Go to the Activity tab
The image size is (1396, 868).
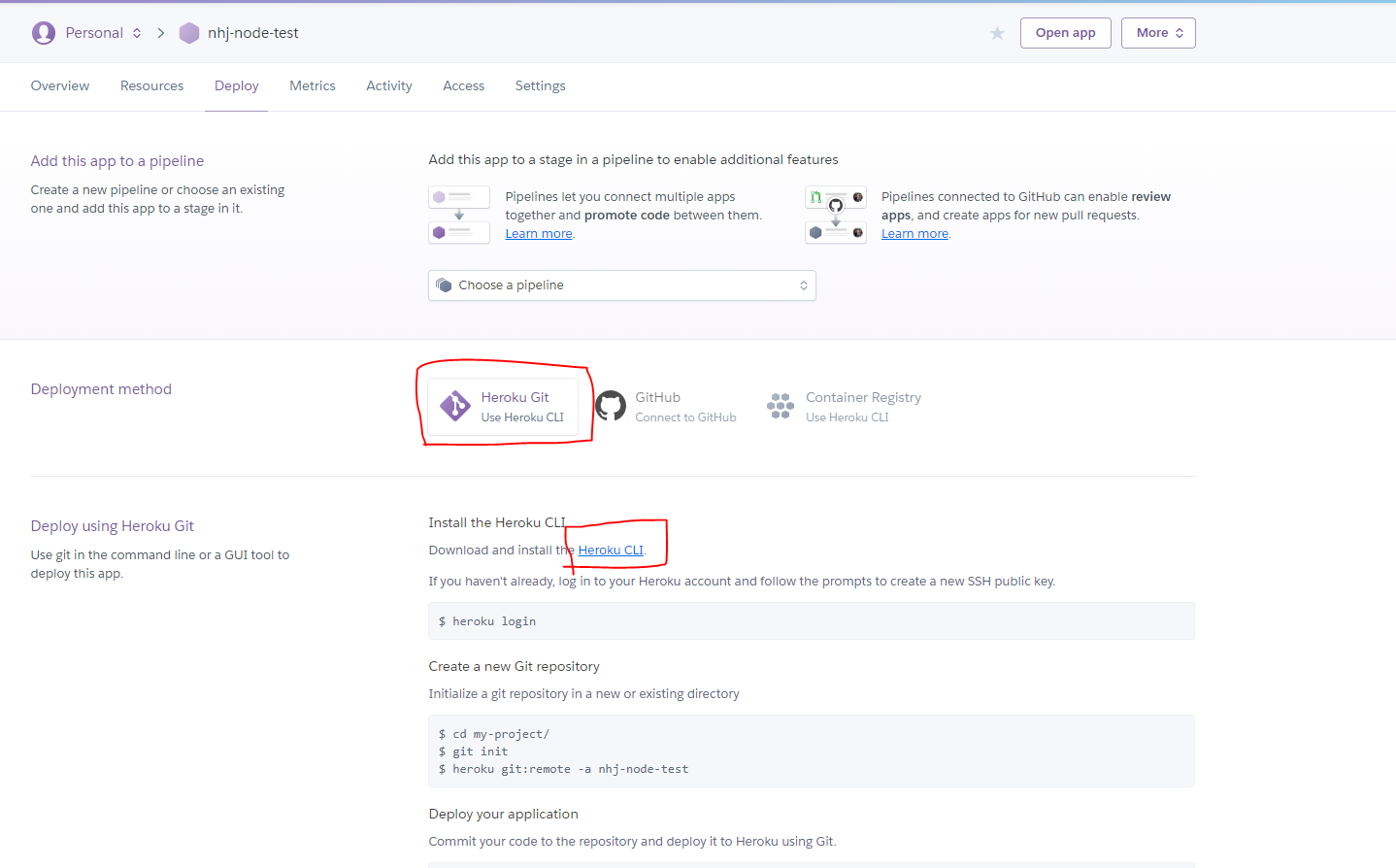389,85
